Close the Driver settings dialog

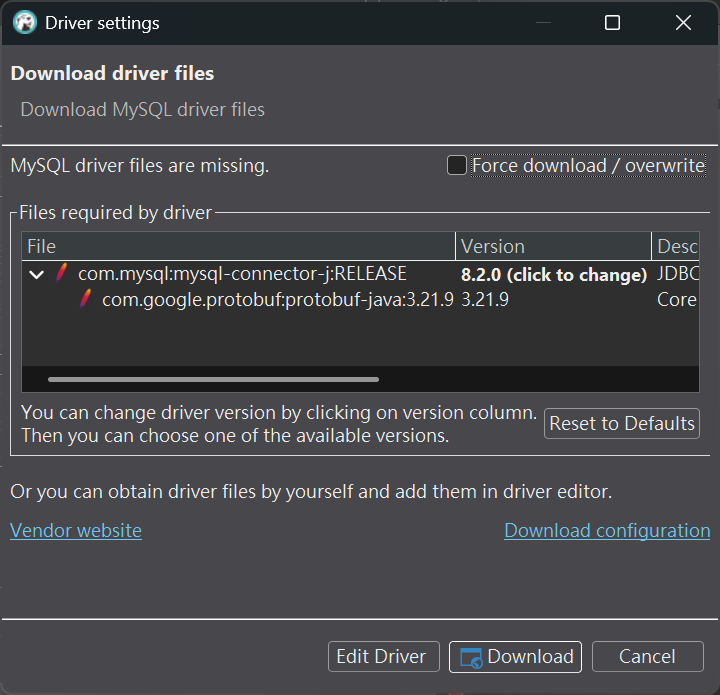683,22
